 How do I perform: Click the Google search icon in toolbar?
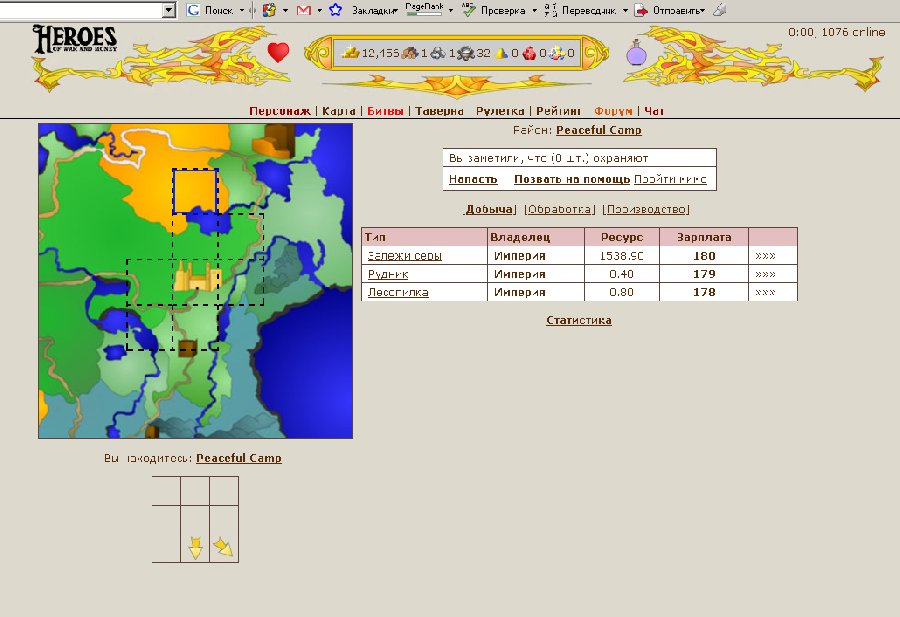(x=193, y=10)
